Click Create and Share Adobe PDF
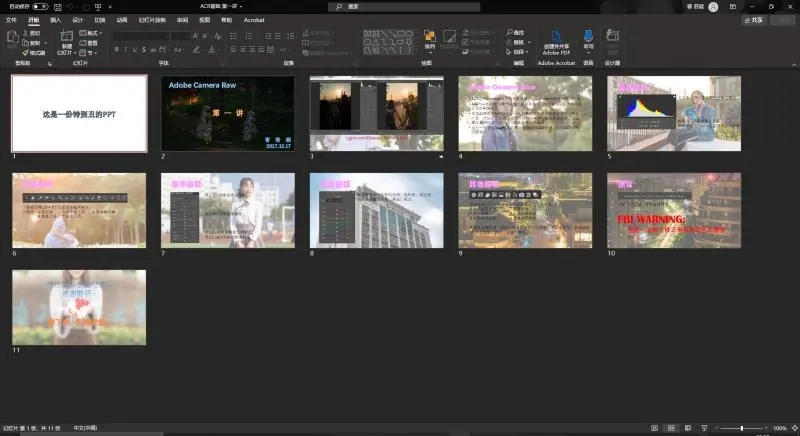 (x=556, y=43)
